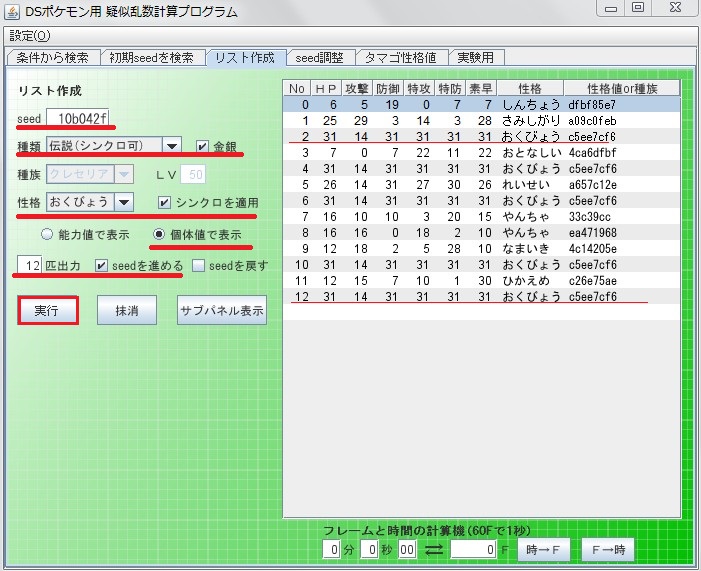Switch to the 実験用 tab
Screen dimensions: 701x571
coord(476,58)
